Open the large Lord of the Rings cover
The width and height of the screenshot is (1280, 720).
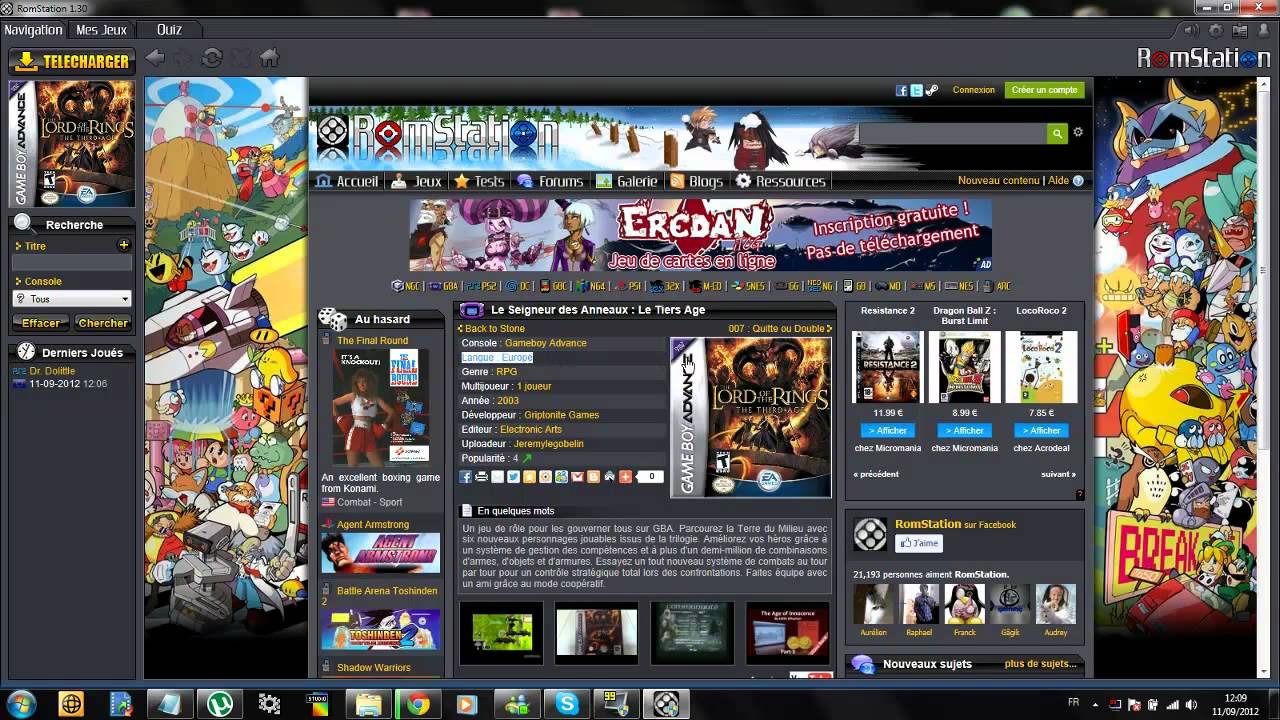(x=751, y=417)
